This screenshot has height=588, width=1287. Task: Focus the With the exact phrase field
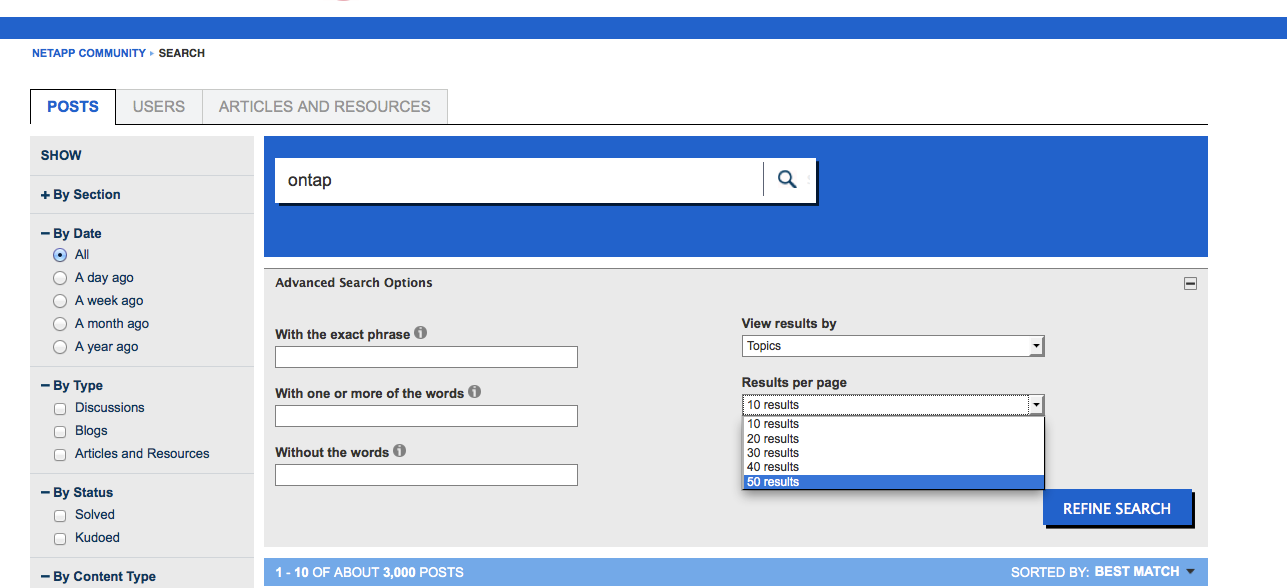(426, 357)
